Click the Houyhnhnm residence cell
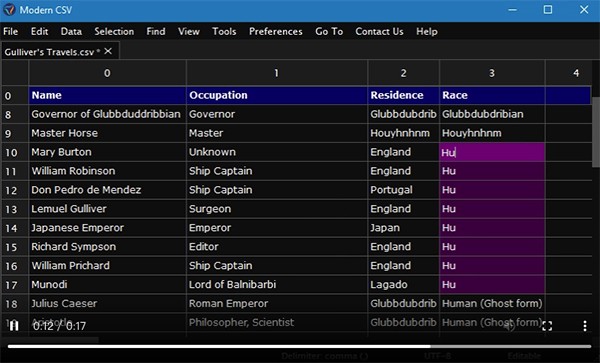 coord(403,133)
